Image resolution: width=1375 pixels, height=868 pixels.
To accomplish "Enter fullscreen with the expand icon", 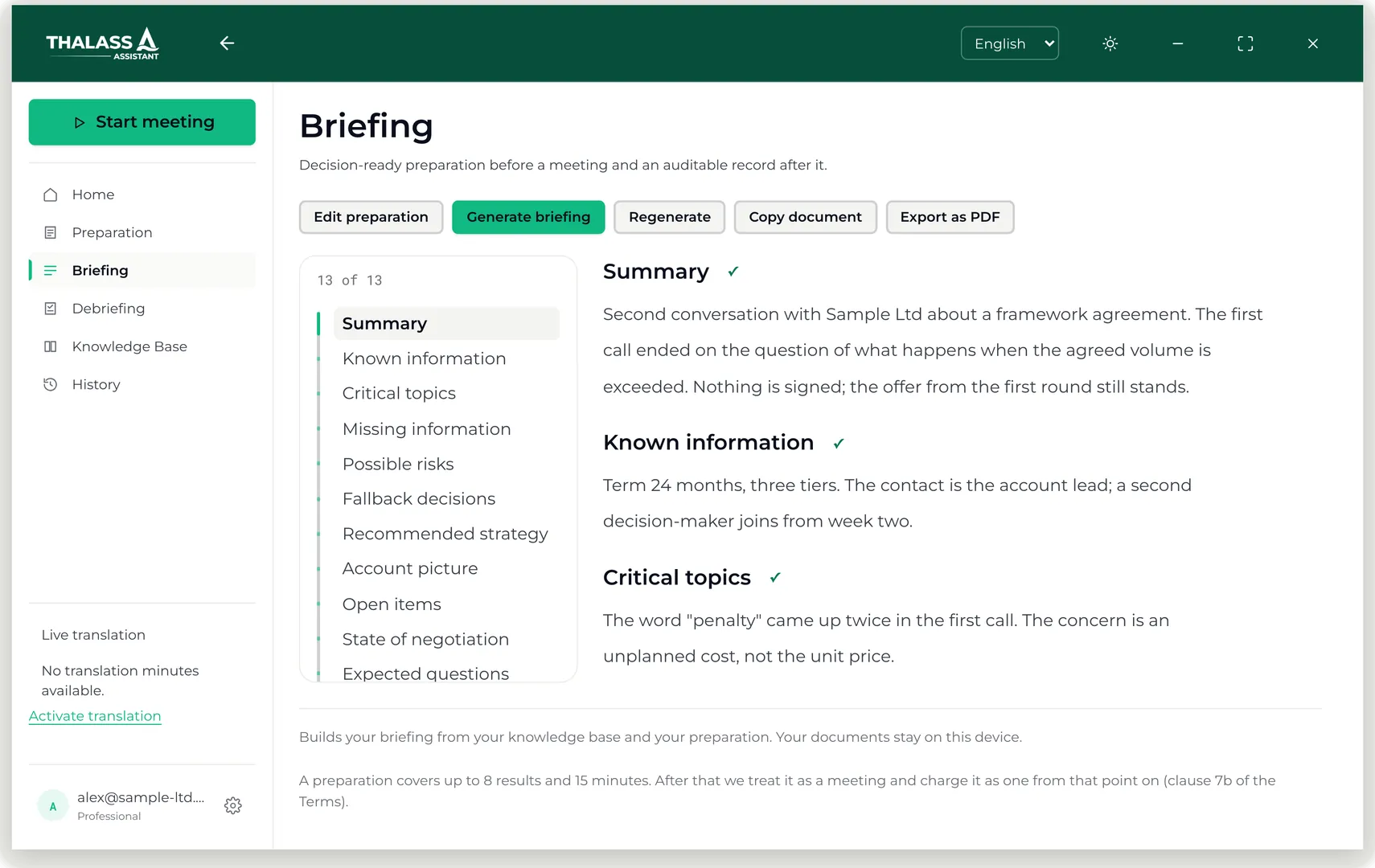I will [1245, 43].
